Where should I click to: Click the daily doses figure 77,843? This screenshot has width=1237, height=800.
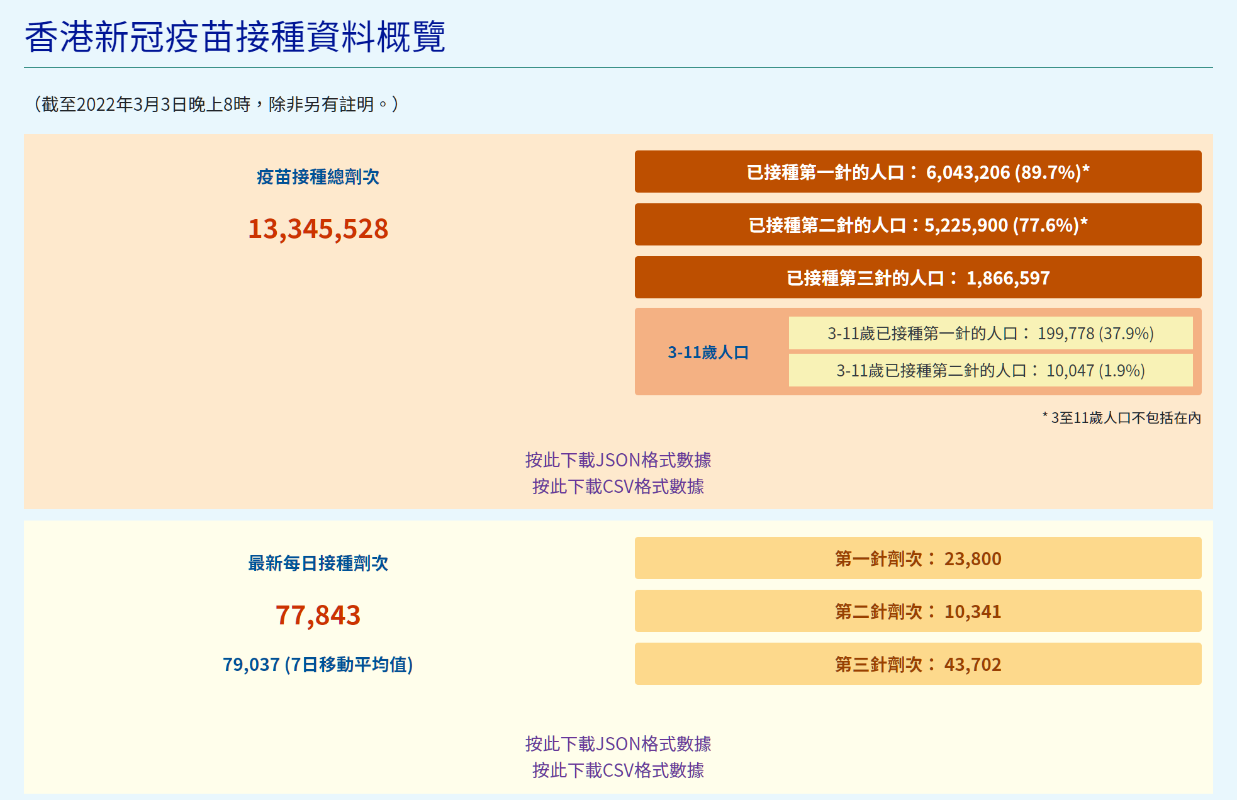[x=318, y=615]
